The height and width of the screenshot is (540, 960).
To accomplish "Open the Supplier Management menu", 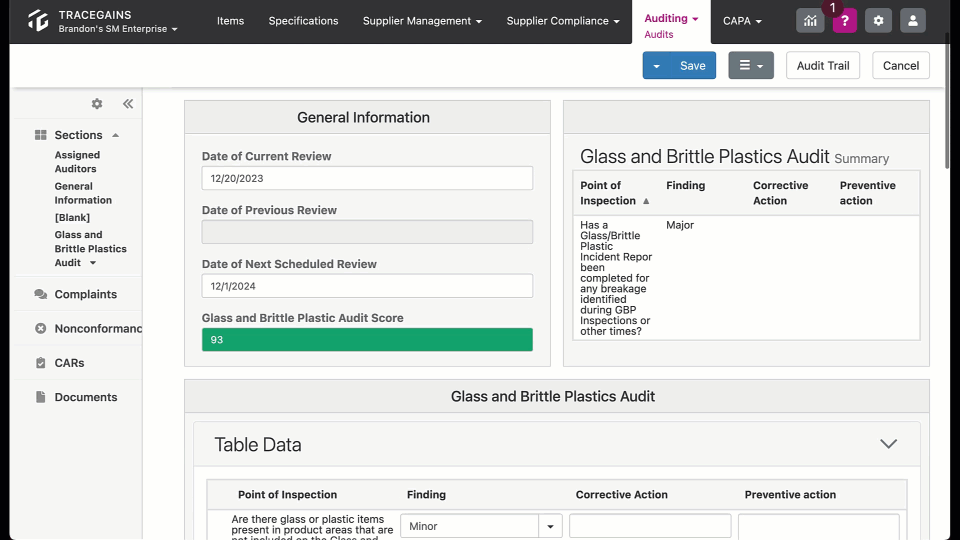I will 422,21.
